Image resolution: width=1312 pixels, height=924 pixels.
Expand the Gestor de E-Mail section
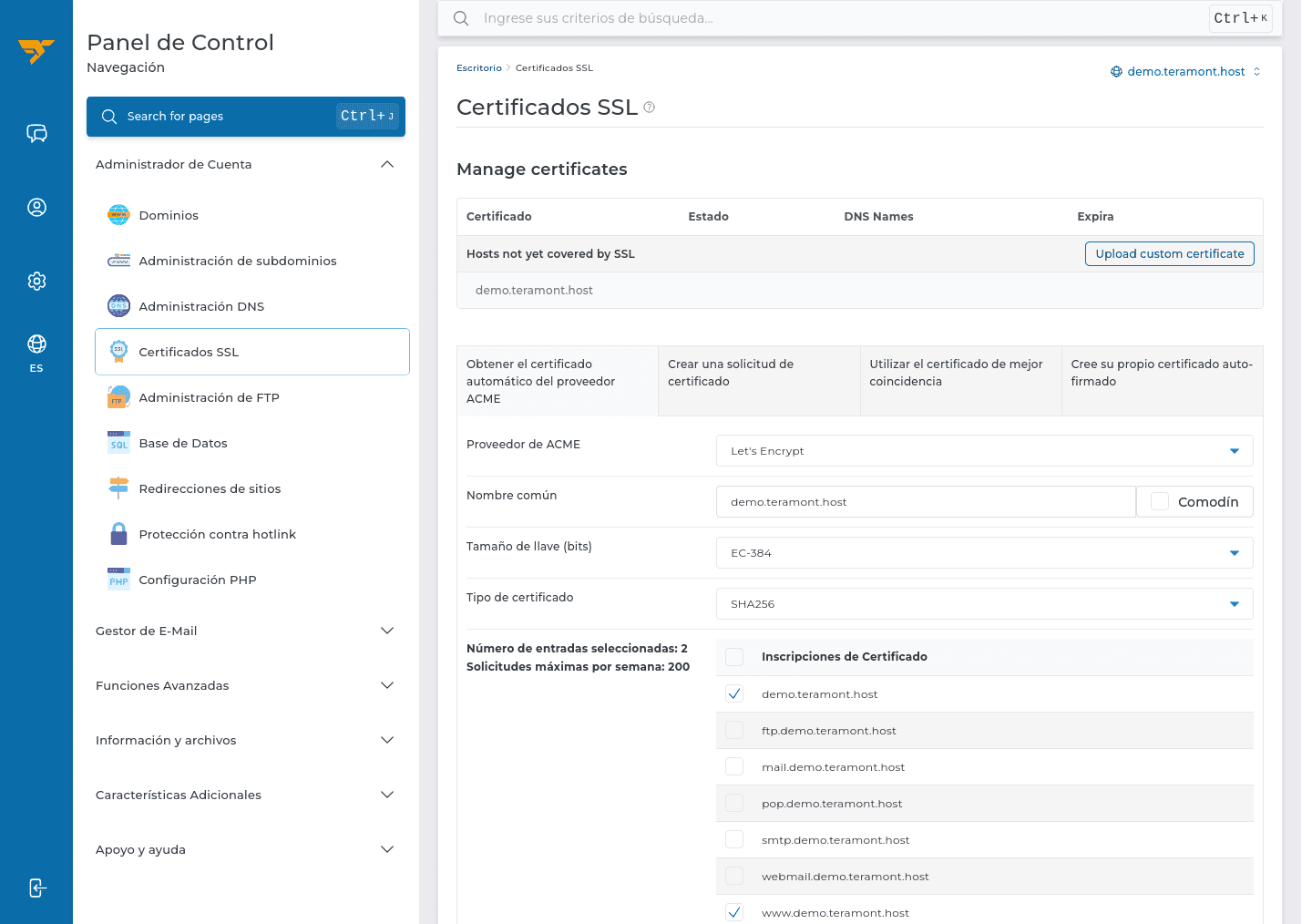click(x=246, y=631)
